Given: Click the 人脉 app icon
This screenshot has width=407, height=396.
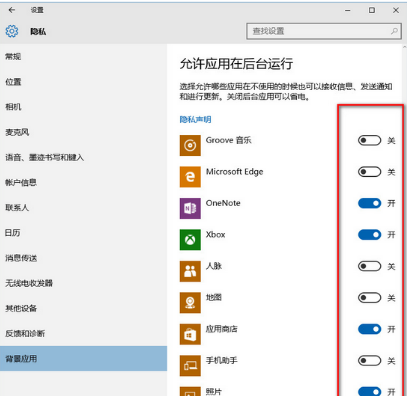Looking at the screenshot, I should (190, 271).
